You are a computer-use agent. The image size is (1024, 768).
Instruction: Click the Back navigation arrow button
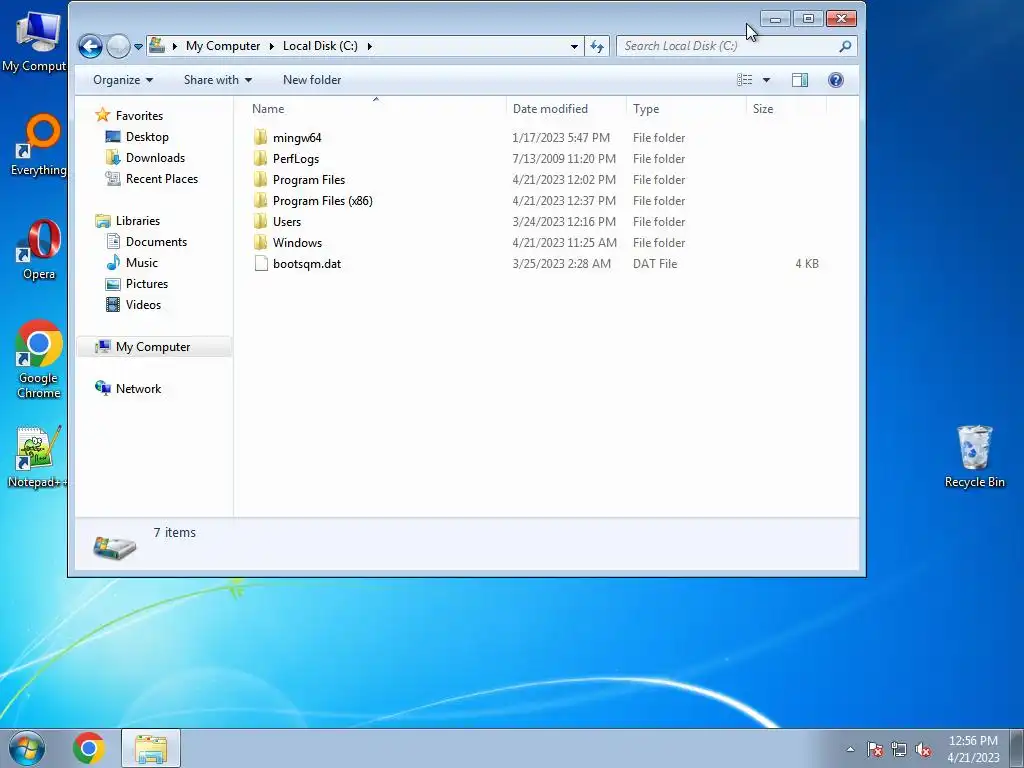click(x=90, y=46)
